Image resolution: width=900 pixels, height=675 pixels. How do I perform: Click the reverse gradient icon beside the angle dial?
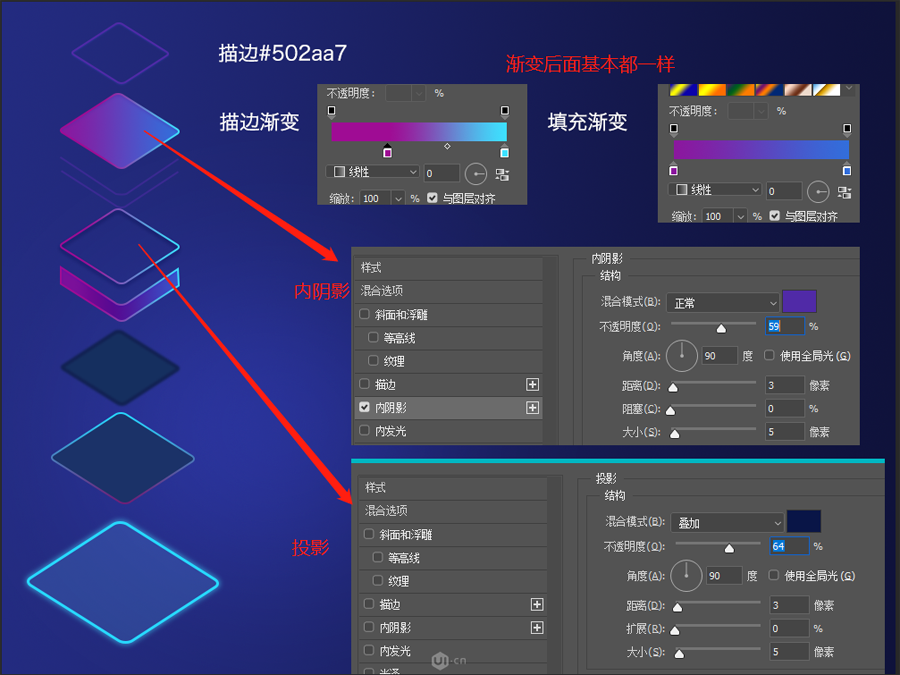pos(505,172)
